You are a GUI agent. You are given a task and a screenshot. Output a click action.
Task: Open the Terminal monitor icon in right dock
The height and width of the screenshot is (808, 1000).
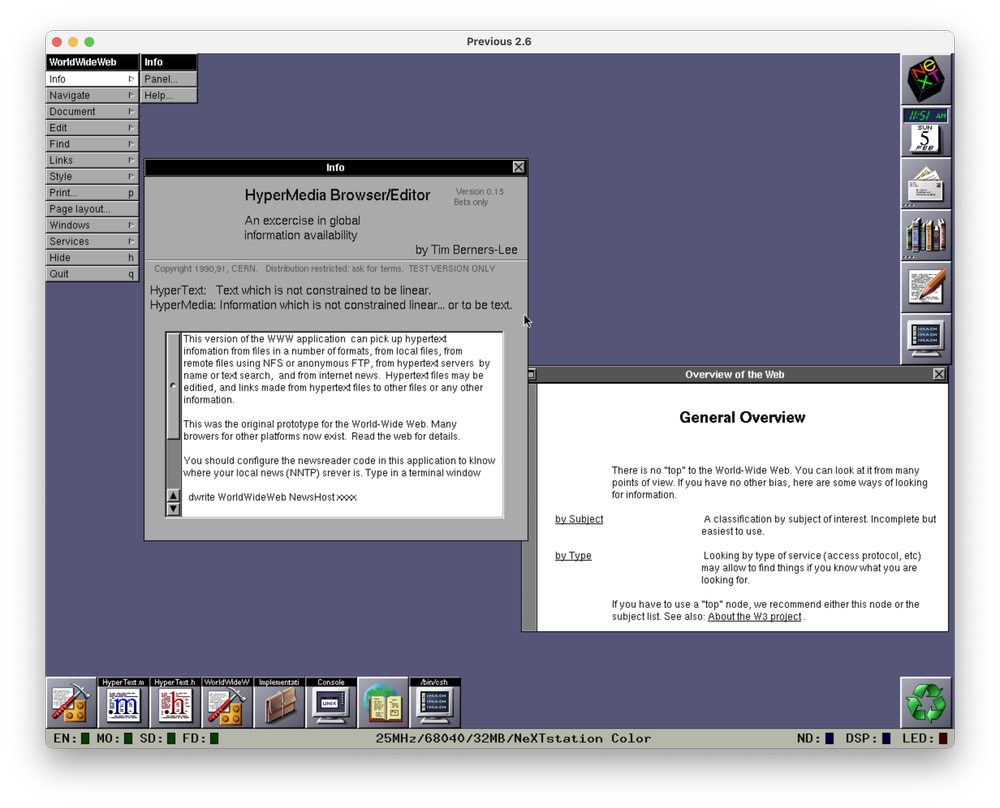click(x=926, y=339)
